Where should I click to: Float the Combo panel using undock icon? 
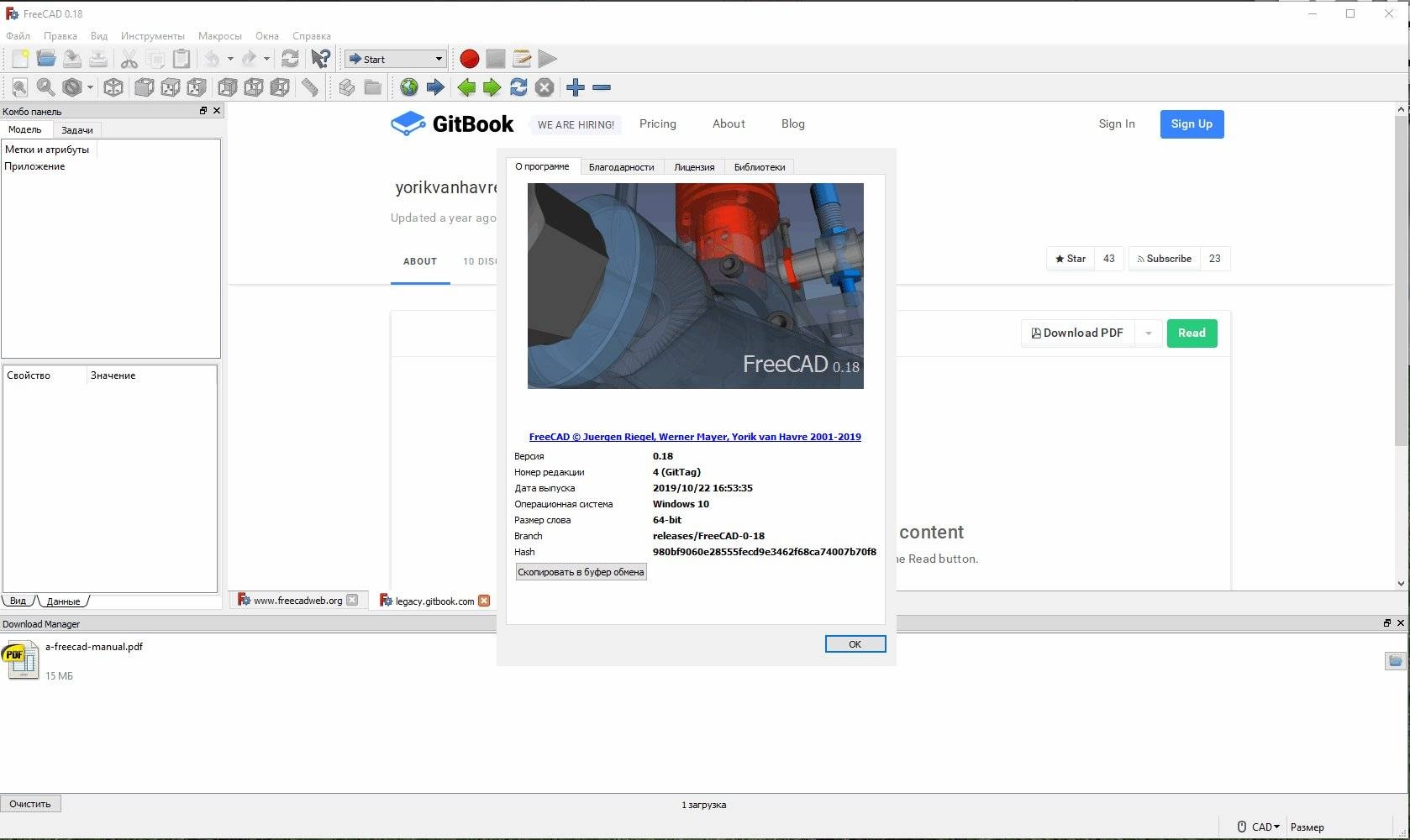coord(203,111)
